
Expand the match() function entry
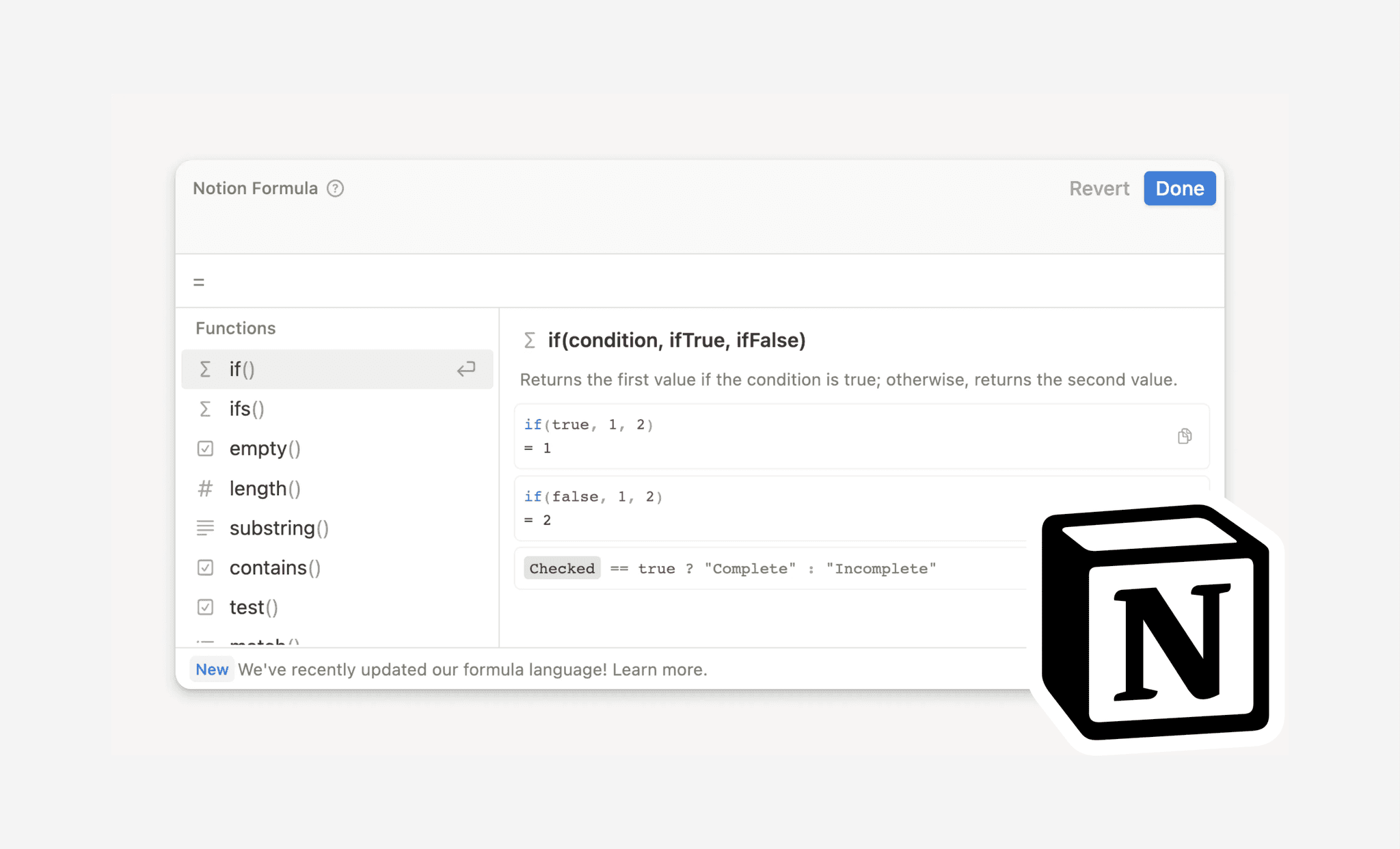pyautogui.click(x=265, y=644)
